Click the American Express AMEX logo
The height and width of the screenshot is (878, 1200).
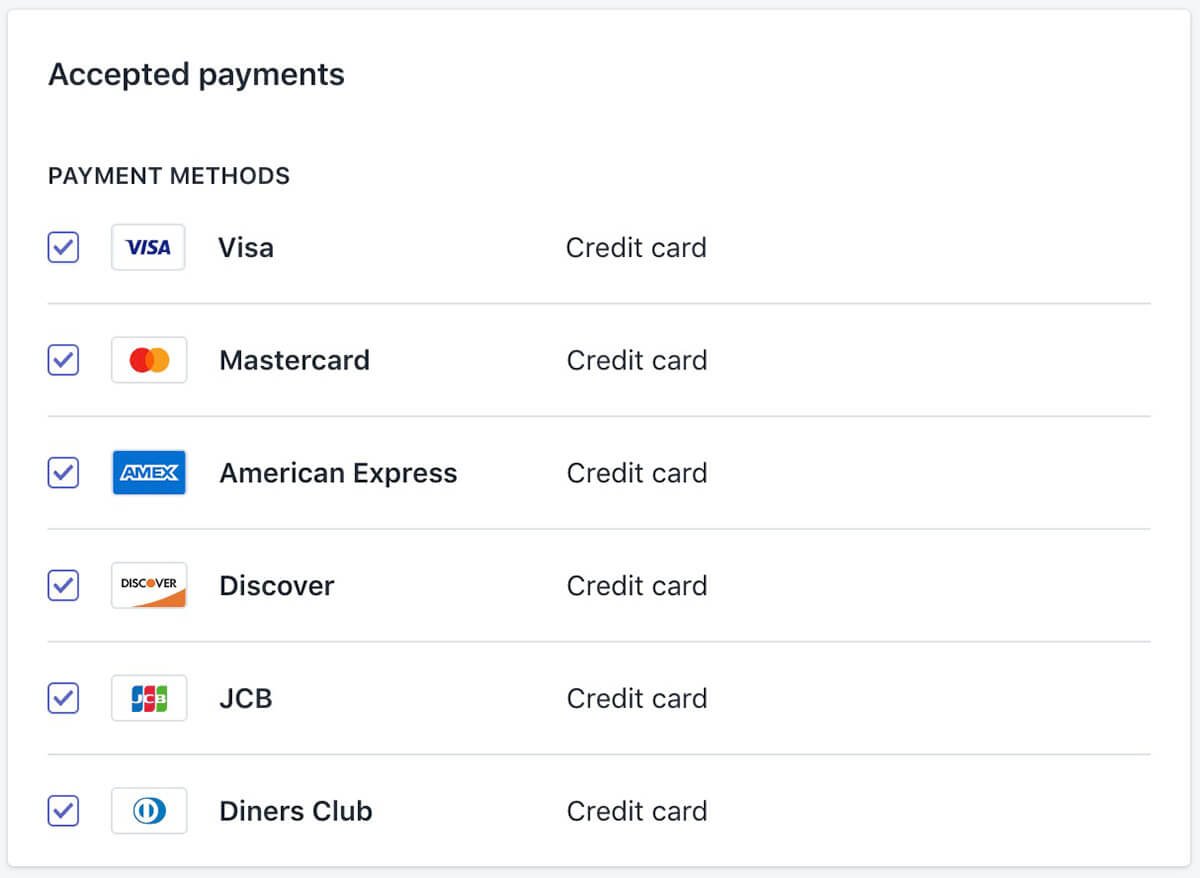pyautogui.click(x=148, y=473)
